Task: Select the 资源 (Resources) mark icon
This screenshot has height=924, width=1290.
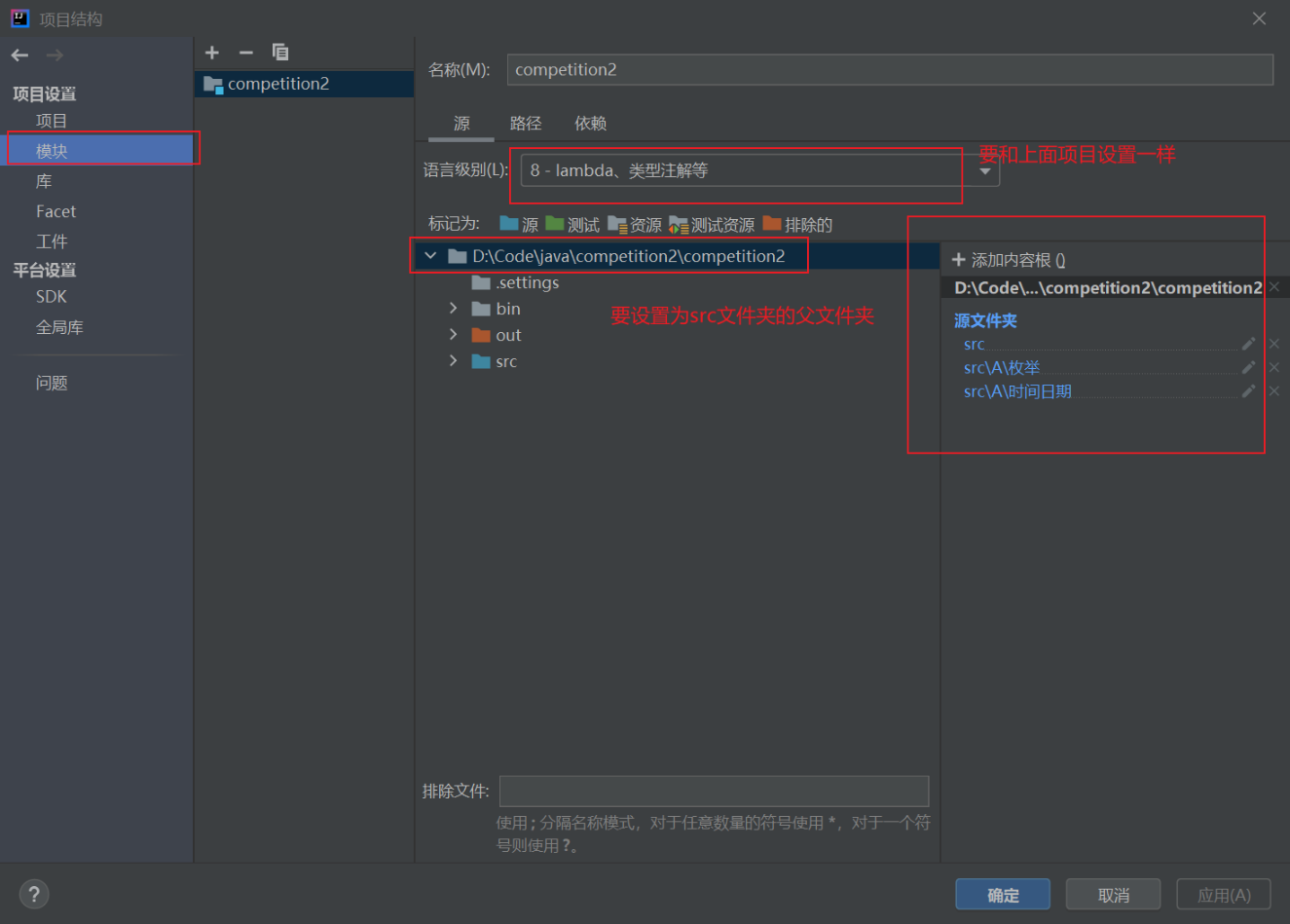Action: pyautogui.click(x=618, y=224)
